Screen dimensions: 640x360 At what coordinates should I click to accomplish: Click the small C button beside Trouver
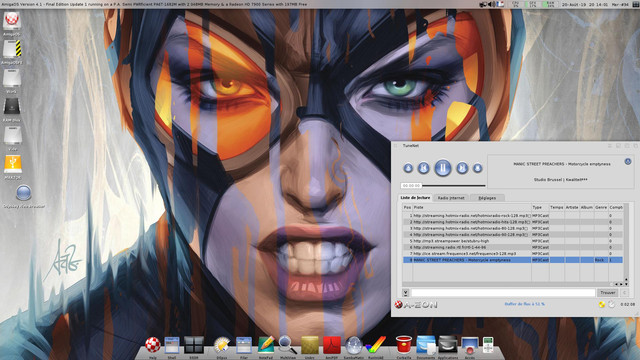point(624,293)
